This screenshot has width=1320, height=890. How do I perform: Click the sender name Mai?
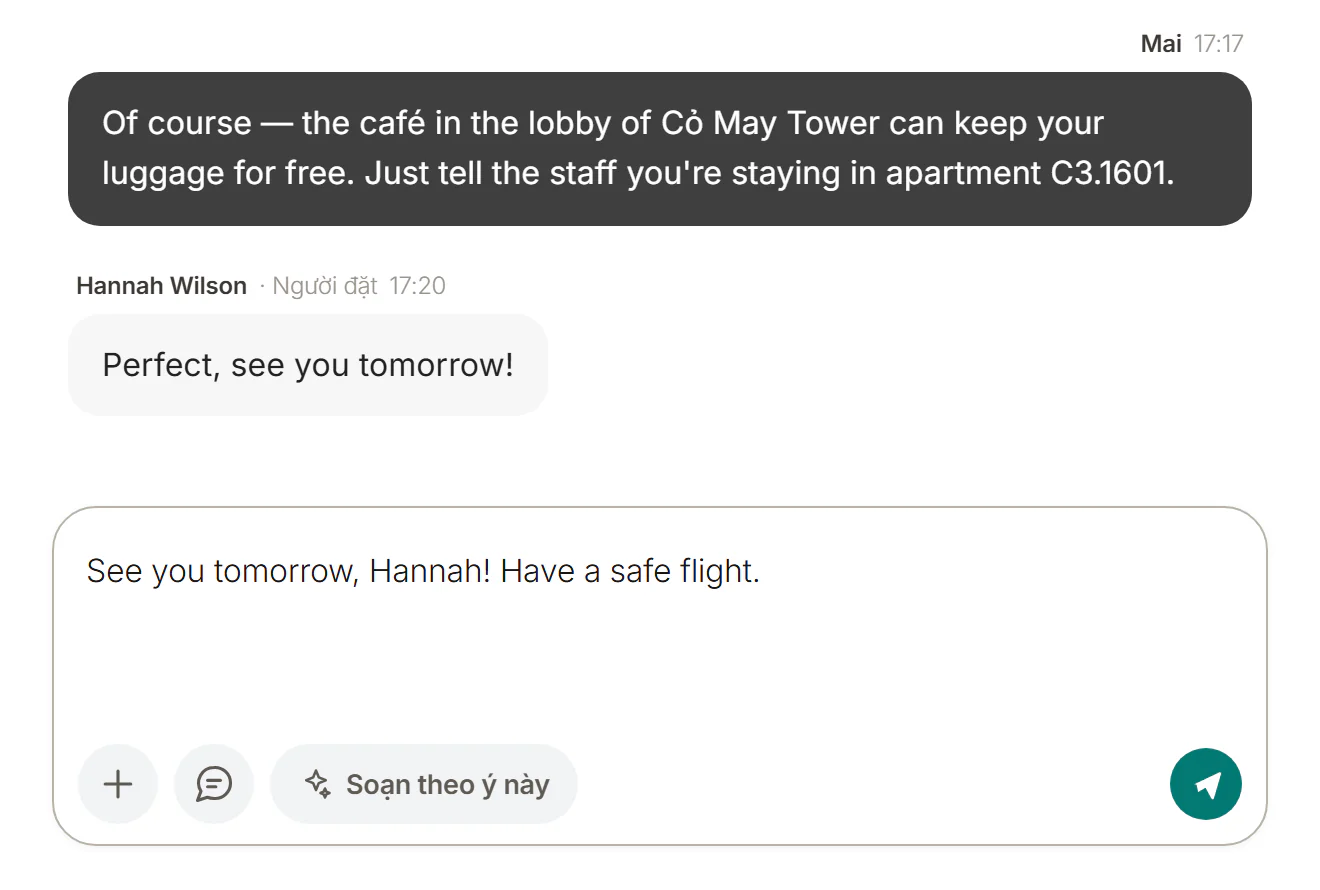[1161, 44]
